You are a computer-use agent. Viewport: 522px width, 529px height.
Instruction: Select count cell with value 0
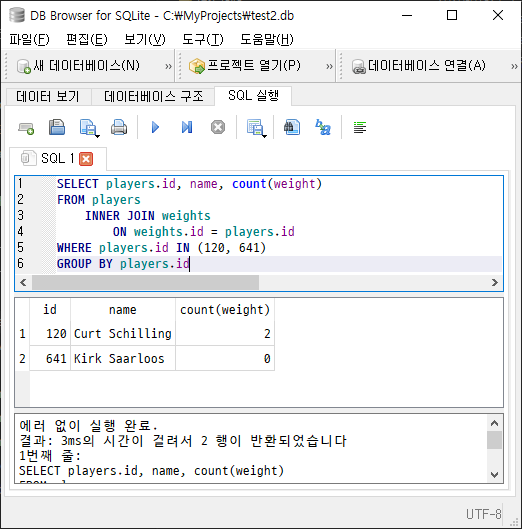225,358
